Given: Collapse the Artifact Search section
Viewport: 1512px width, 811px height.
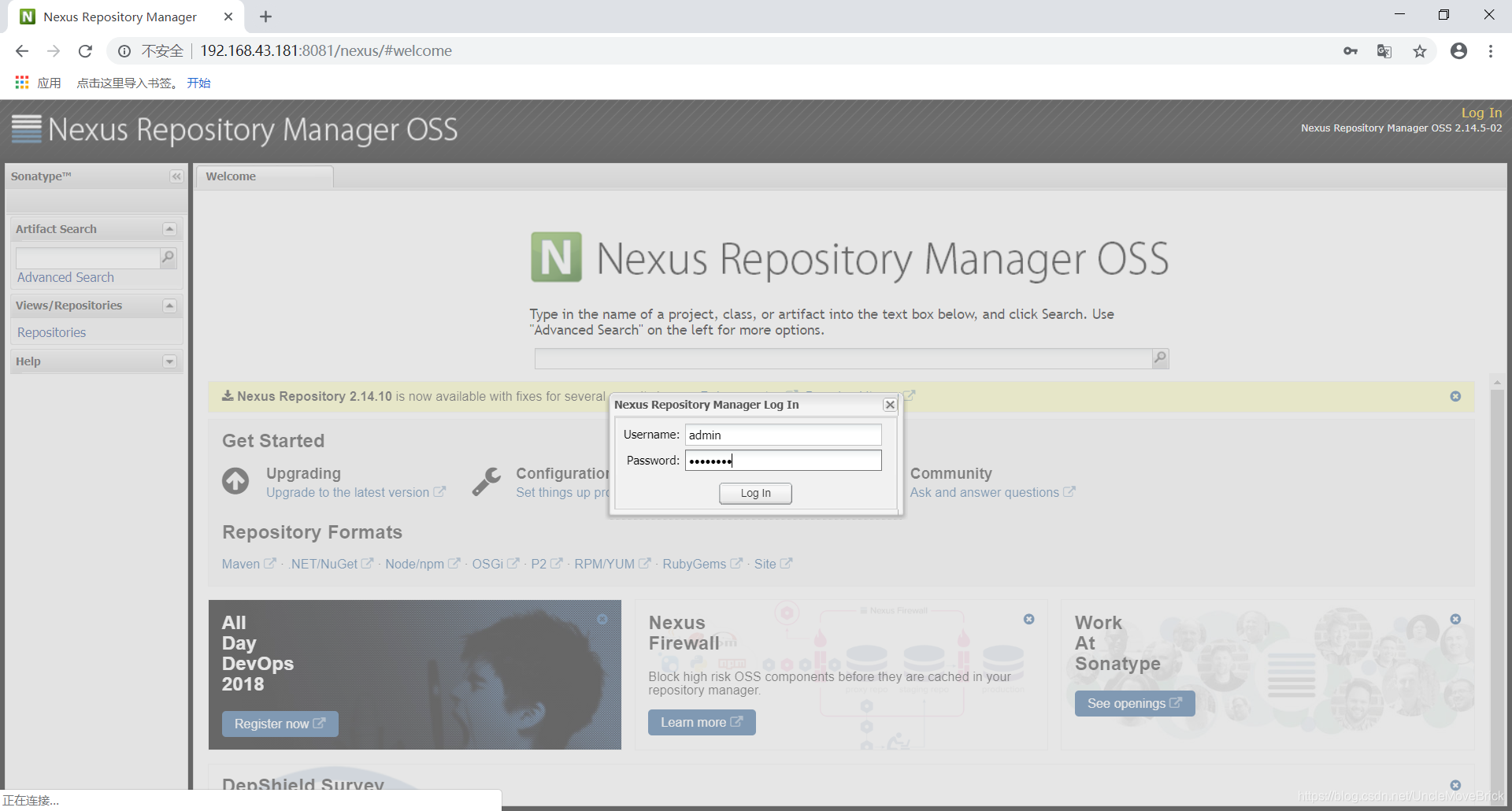Looking at the screenshot, I should pos(169,229).
